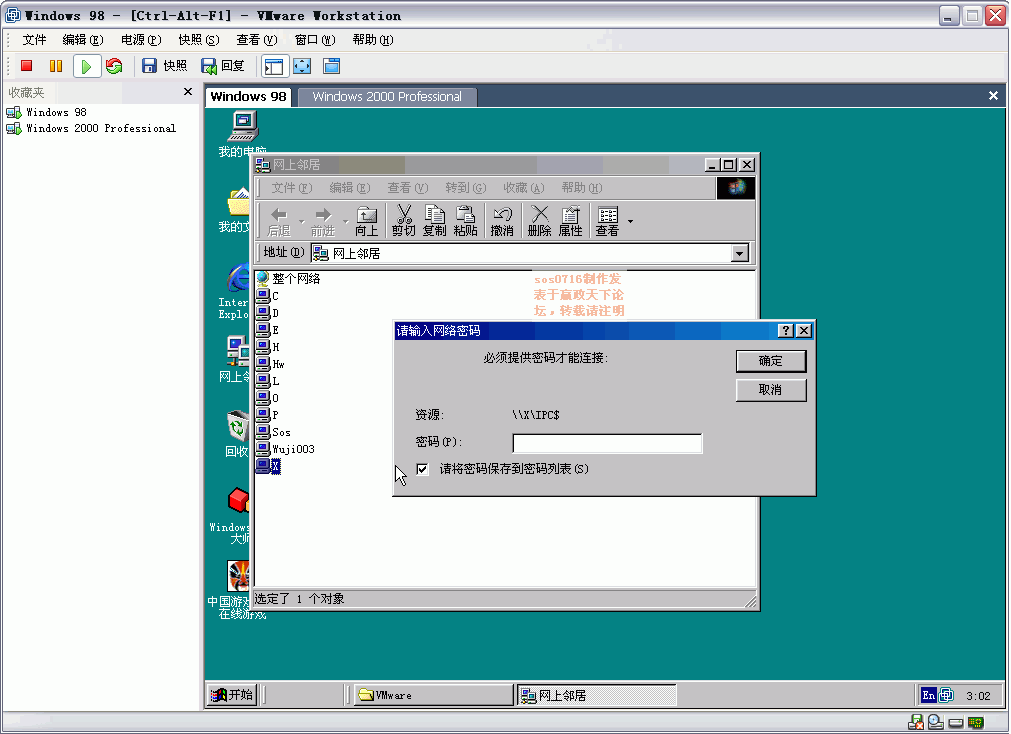Open the 收藏(A) menu in 网上邻居

click(524, 188)
